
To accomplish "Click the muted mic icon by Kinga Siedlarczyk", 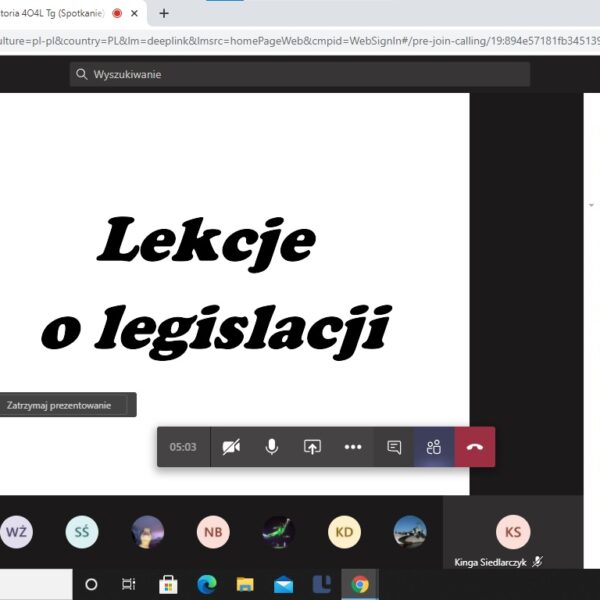I will tap(538, 562).
